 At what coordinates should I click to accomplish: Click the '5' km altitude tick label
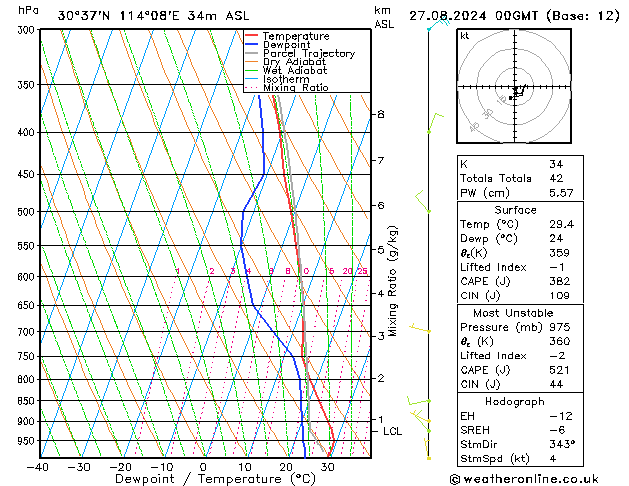pos(381,250)
